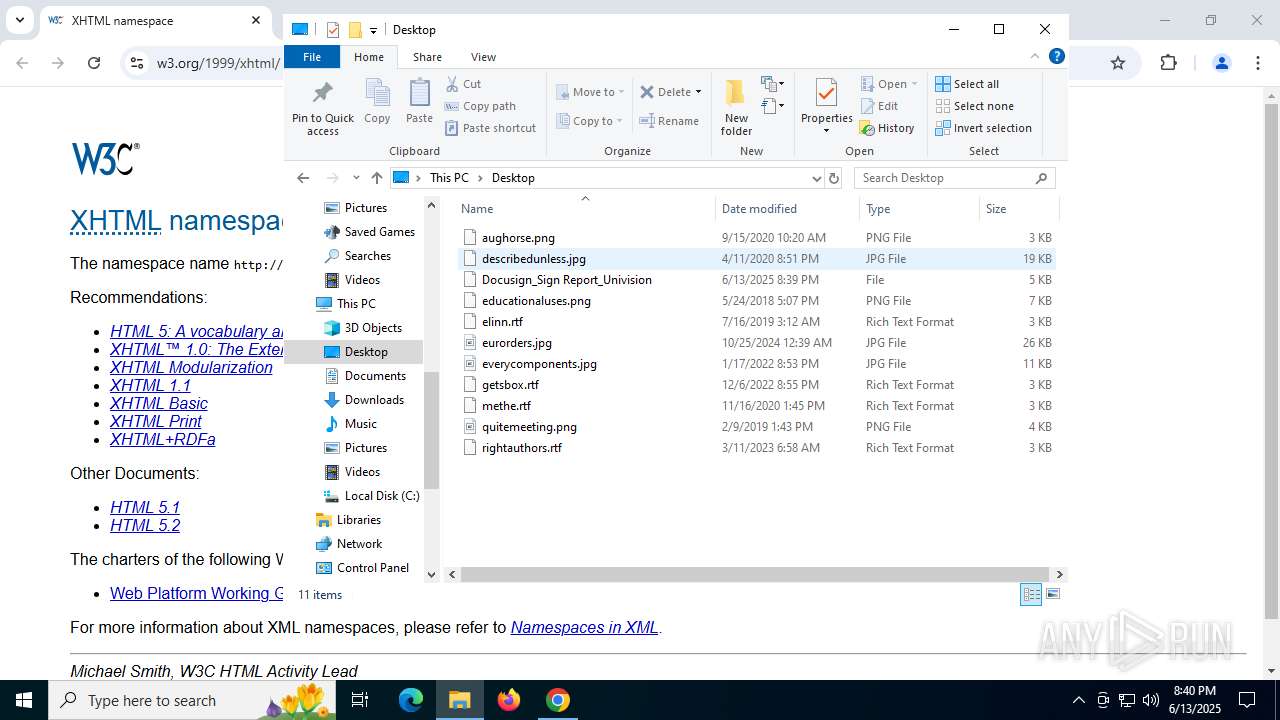This screenshot has height=720, width=1280.
Task: Open Explorer help question mark
Action: pyautogui.click(x=1056, y=56)
